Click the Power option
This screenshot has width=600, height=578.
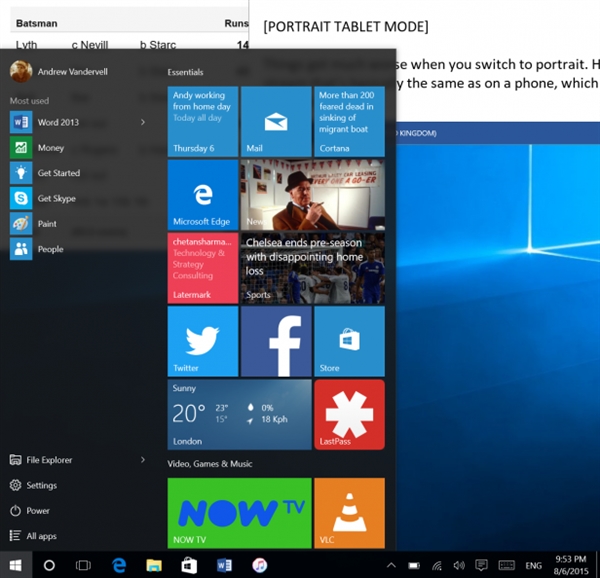[38, 510]
